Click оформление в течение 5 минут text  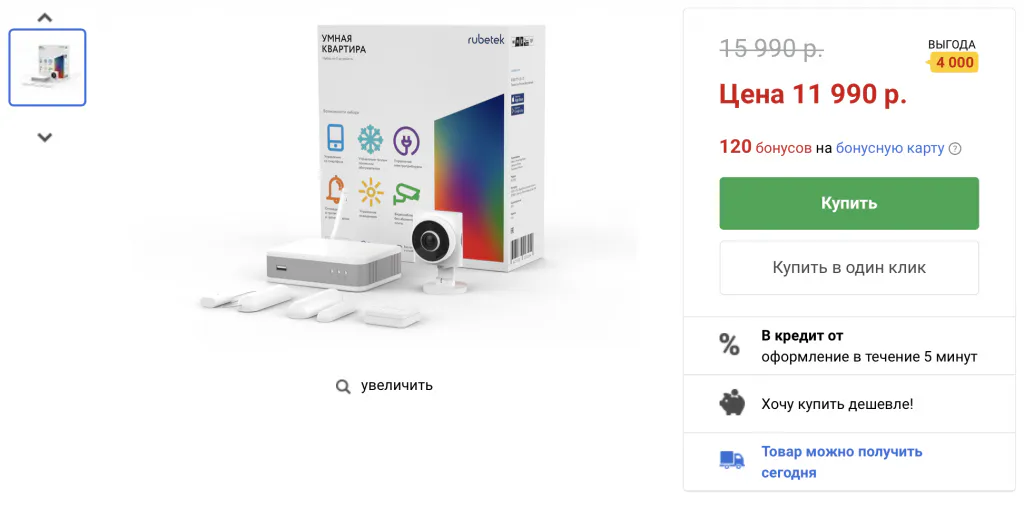pyautogui.click(x=869, y=357)
